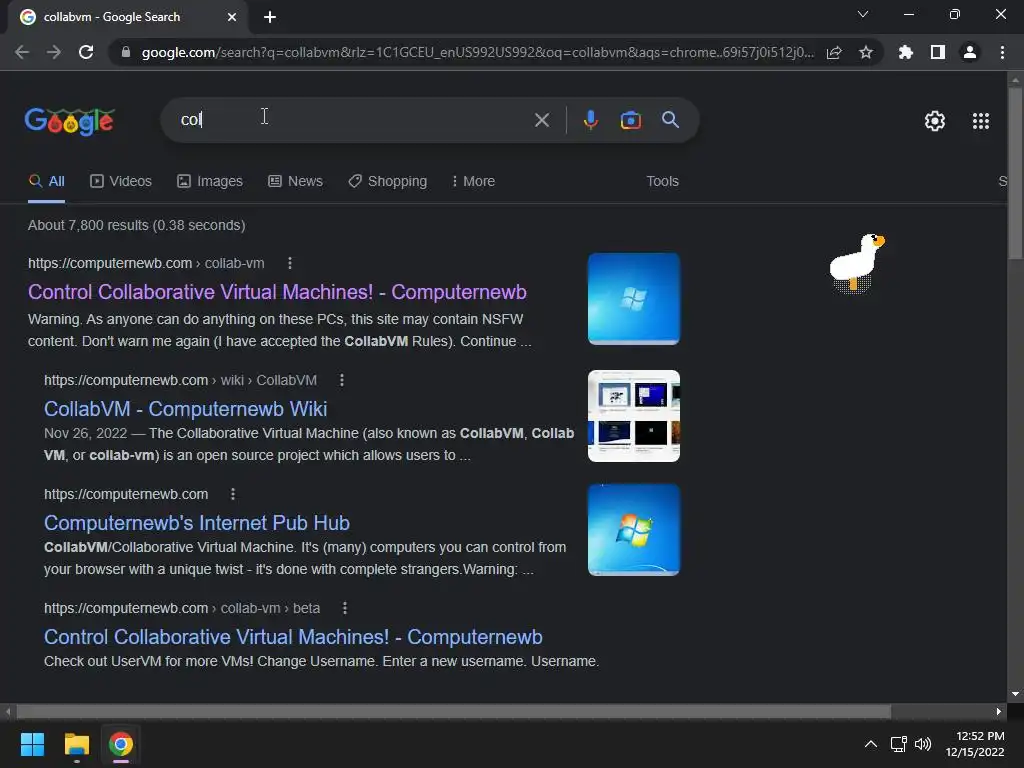The width and height of the screenshot is (1024, 768).
Task: Open the volume tray icon
Action: (x=923, y=744)
